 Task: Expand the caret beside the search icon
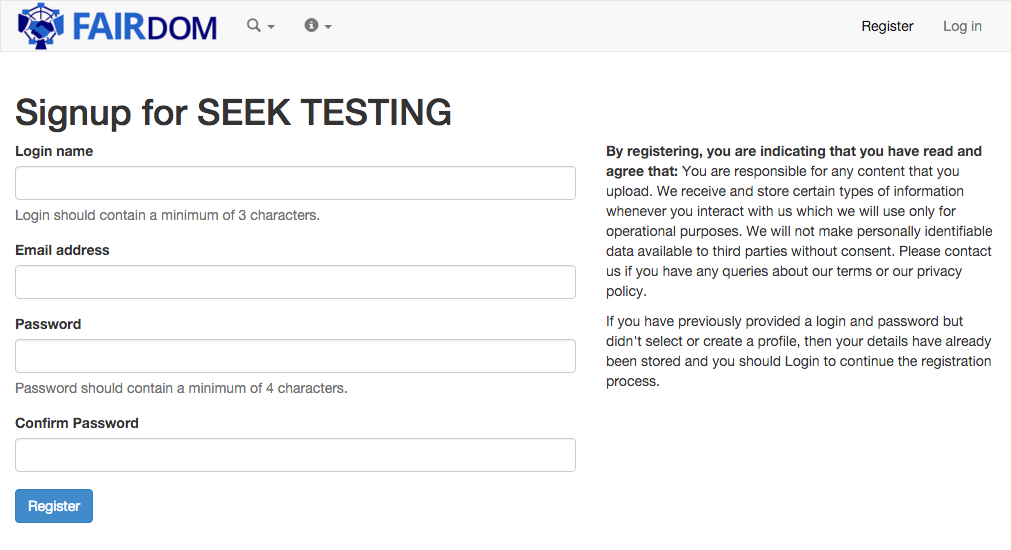[x=271, y=27]
